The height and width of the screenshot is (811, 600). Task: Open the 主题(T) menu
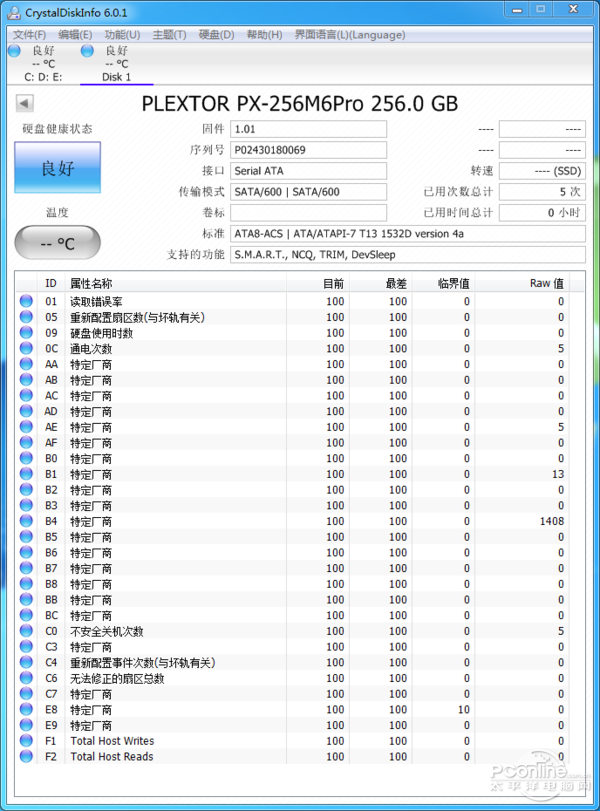tap(169, 35)
